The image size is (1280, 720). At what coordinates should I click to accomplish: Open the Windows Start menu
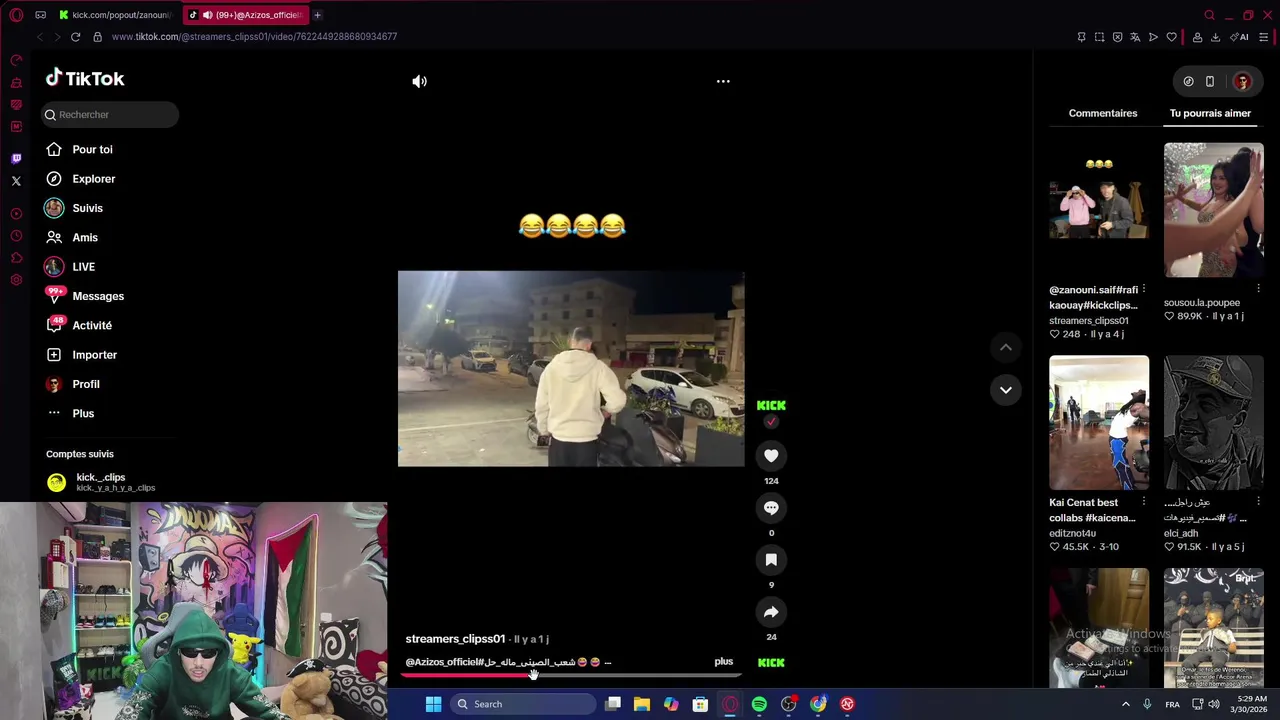point(433,704)
